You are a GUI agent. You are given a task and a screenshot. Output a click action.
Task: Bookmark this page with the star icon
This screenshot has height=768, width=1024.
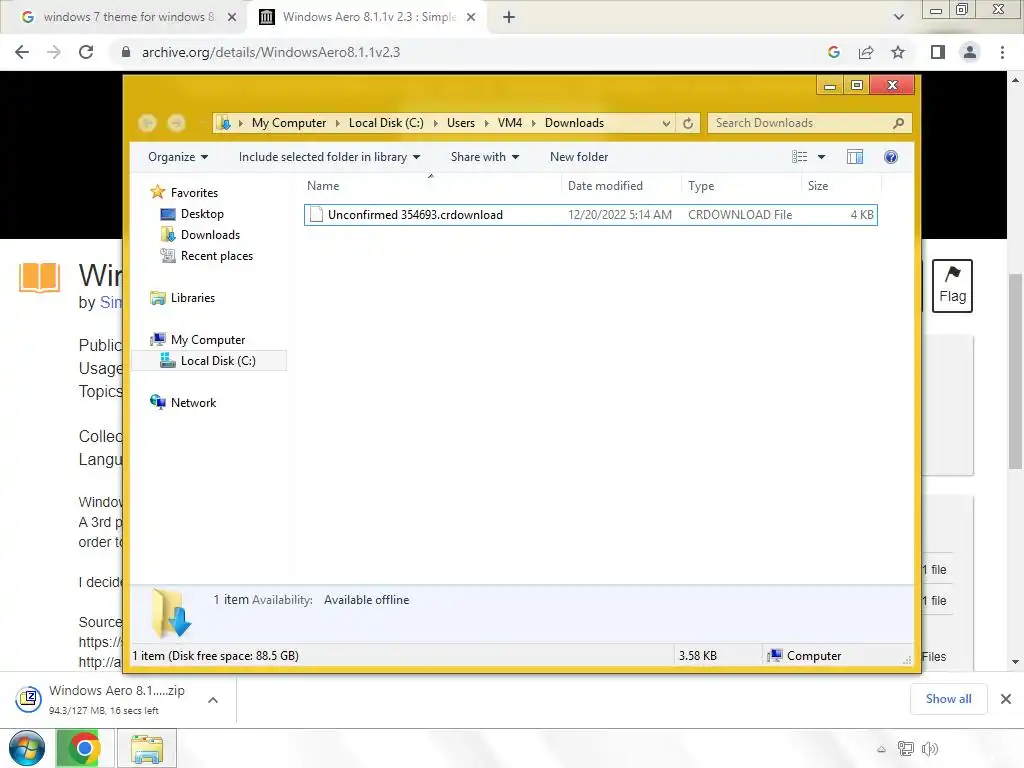click(x=898, y=52)
